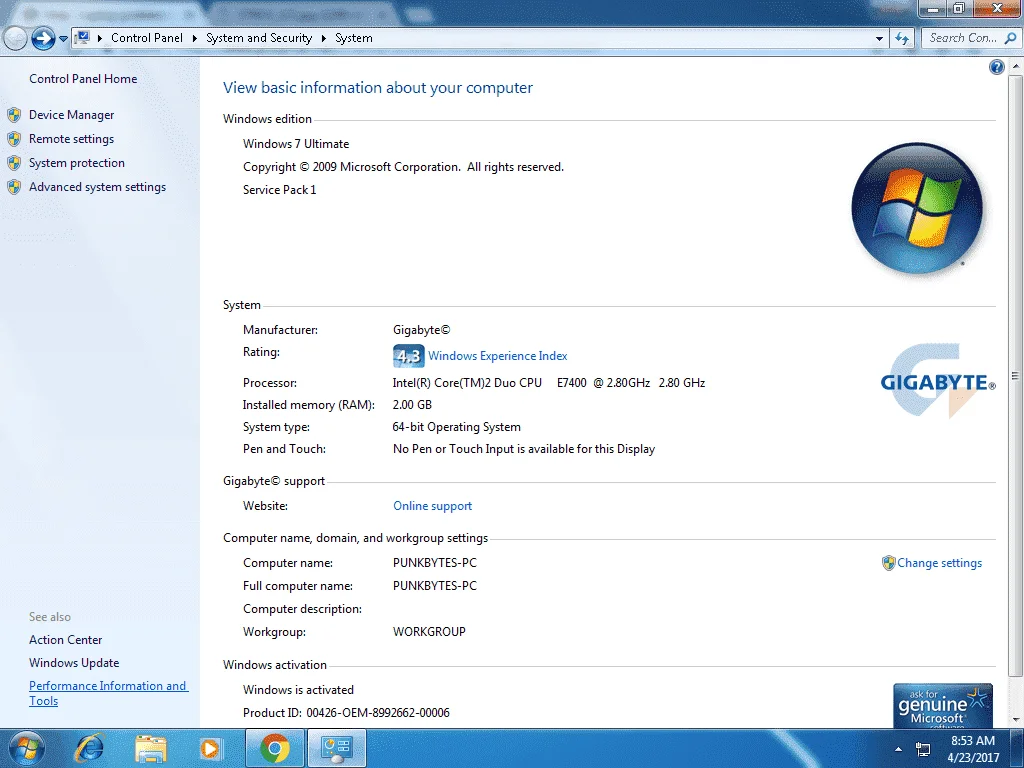Click the Help question mark icon
The width and height of the screenshot is (1024, 768).
point(997,67)
